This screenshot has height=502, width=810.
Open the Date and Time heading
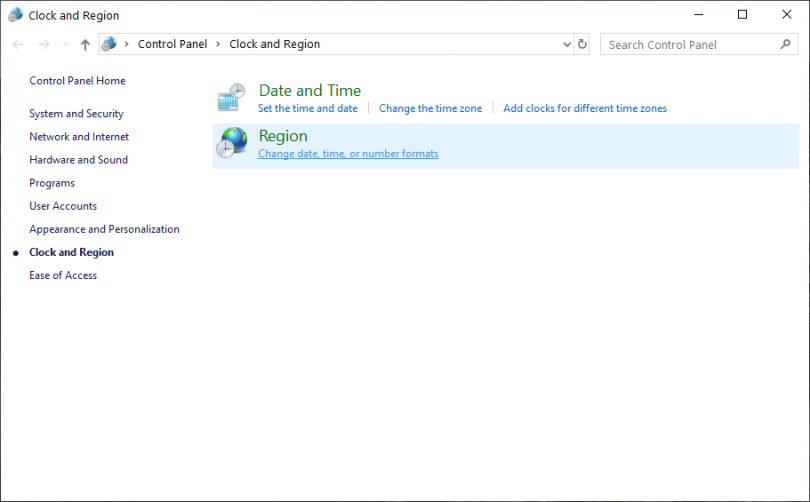point(309,90)
